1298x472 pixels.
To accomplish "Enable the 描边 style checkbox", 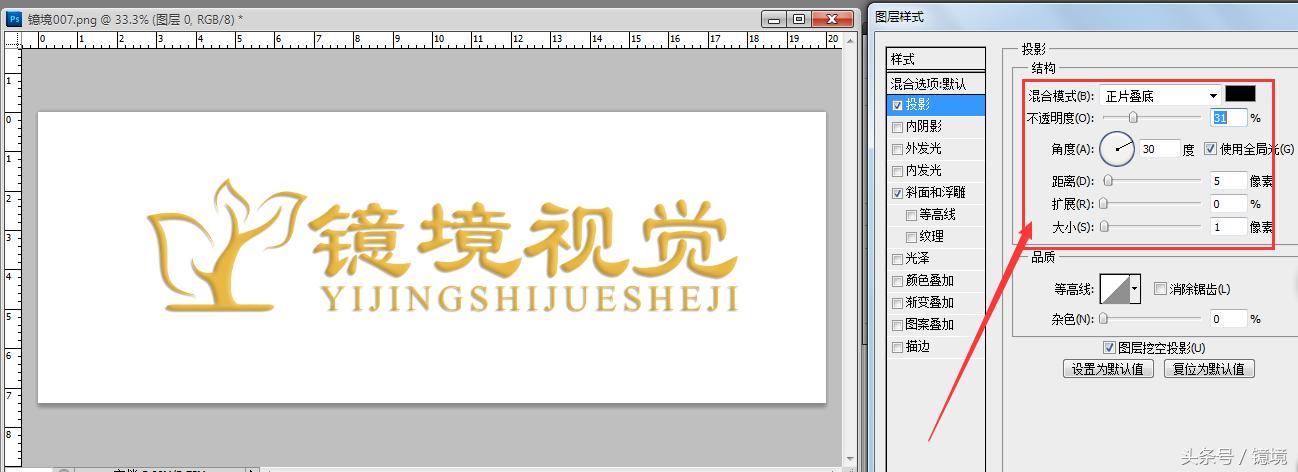I will pos(898,347).
